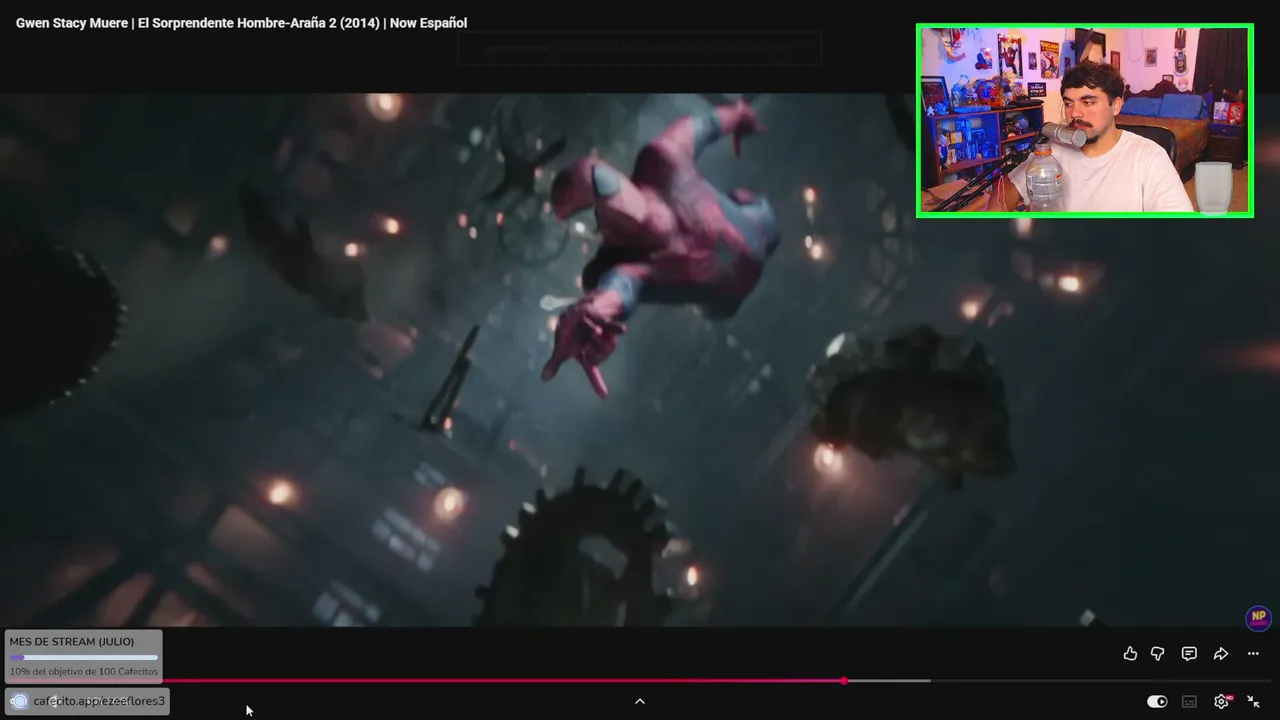Click the streamer webcam overlay
This screenshot has height=720, width=1280.
(x=1085, y=121)
